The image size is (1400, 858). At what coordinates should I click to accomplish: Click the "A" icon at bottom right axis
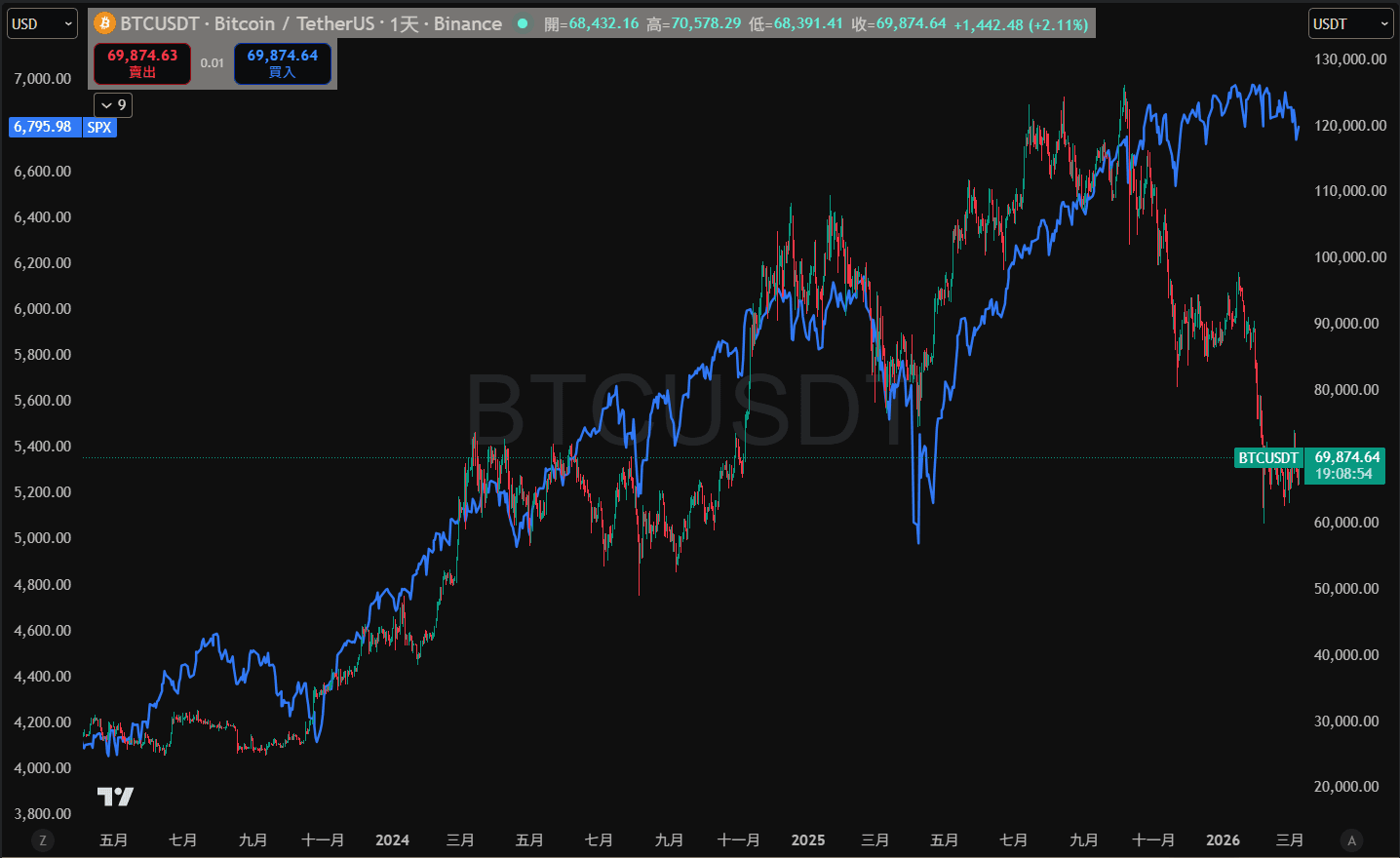pyautogui.click(x=1351, y=839)
